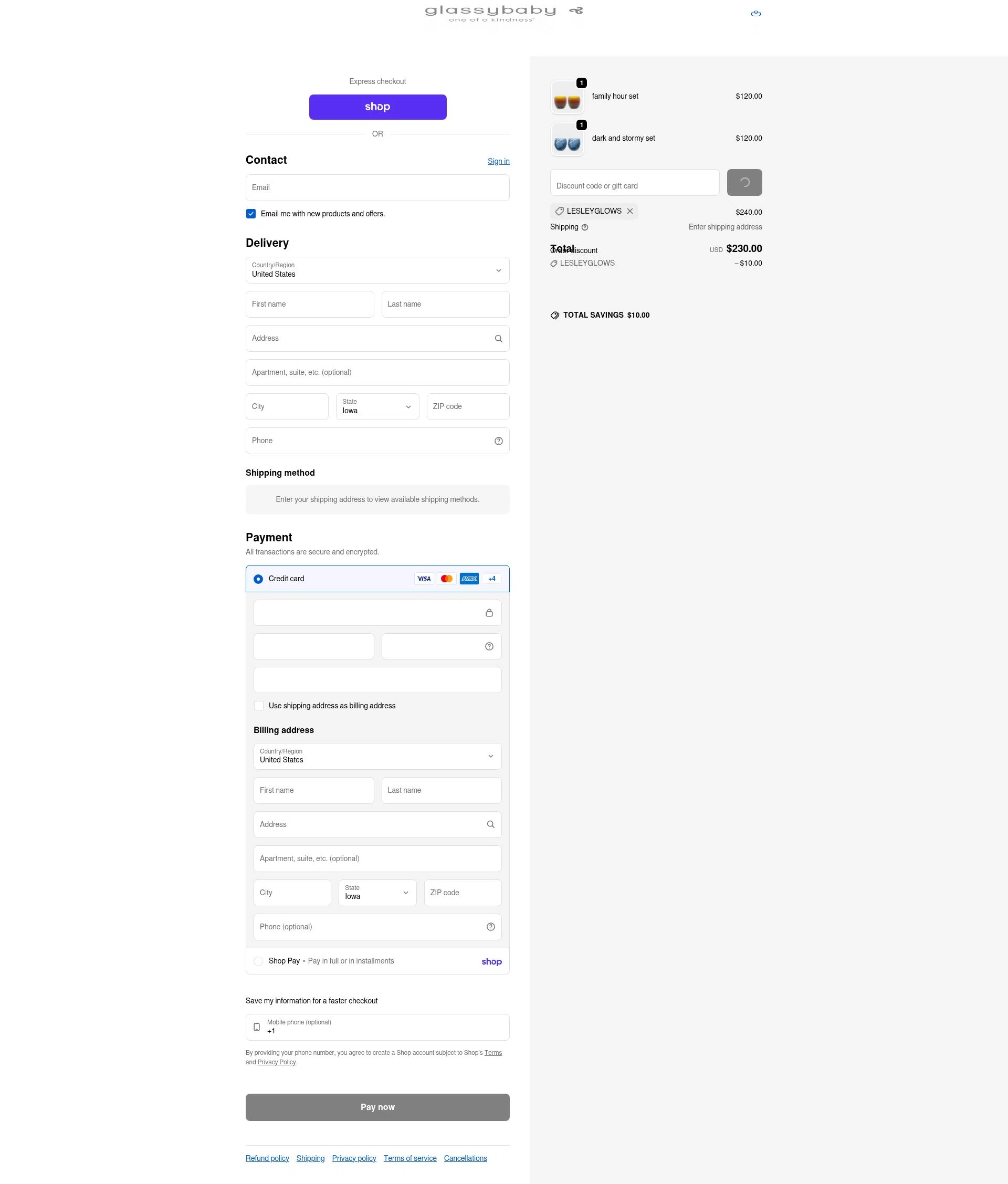Screen dimensions: 1008x1184
Task: Click the card security code help icon
Action: 489,646
